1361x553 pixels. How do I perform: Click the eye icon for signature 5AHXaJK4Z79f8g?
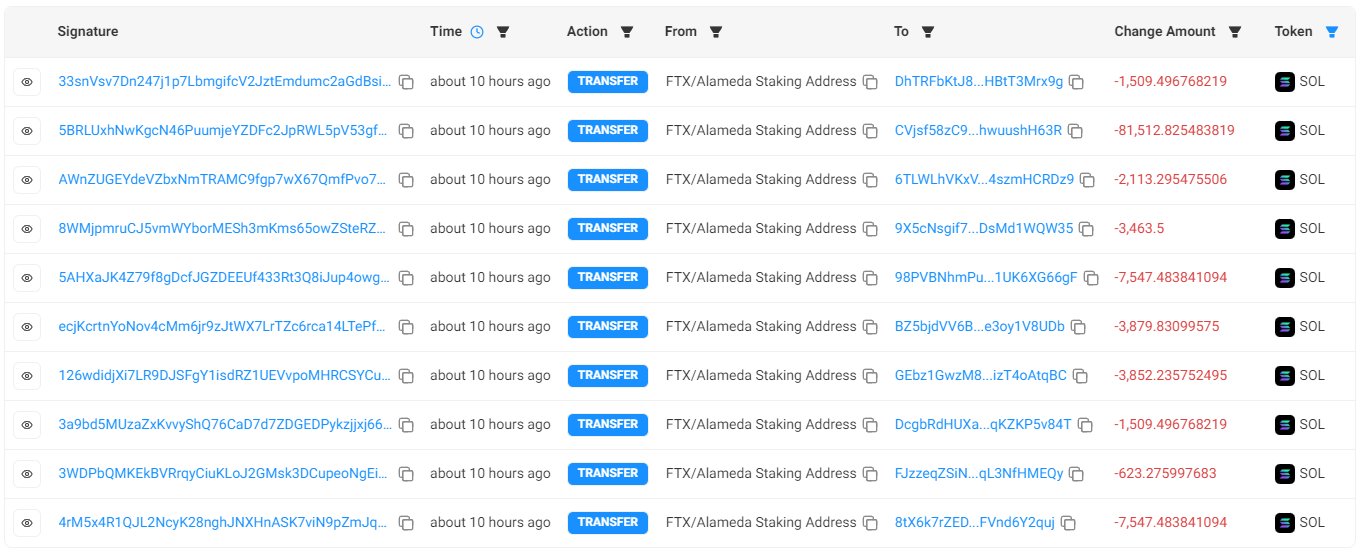pyautogui.click(x=27, y=278)
